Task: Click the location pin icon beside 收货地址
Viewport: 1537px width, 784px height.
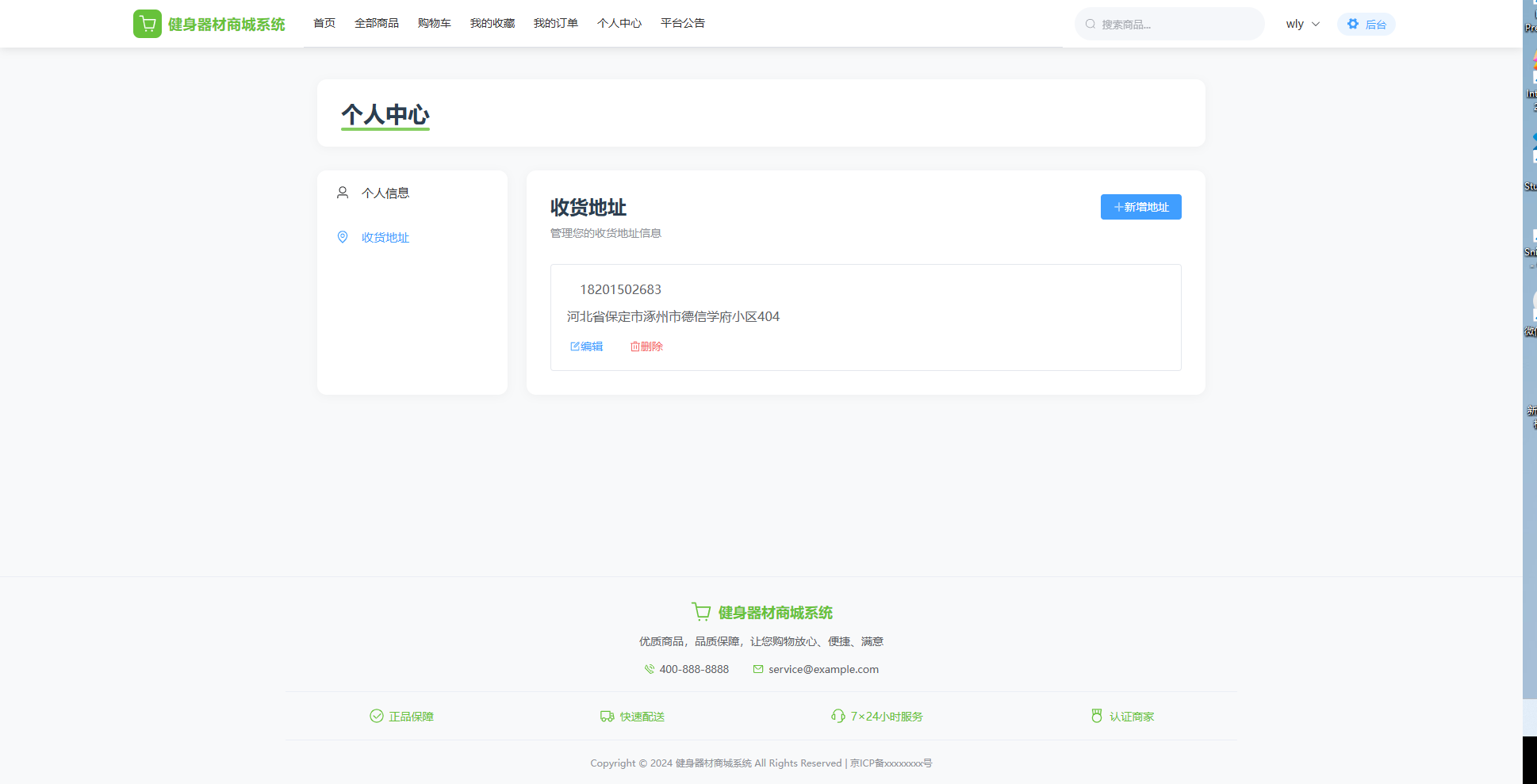Action: point(343,237)
